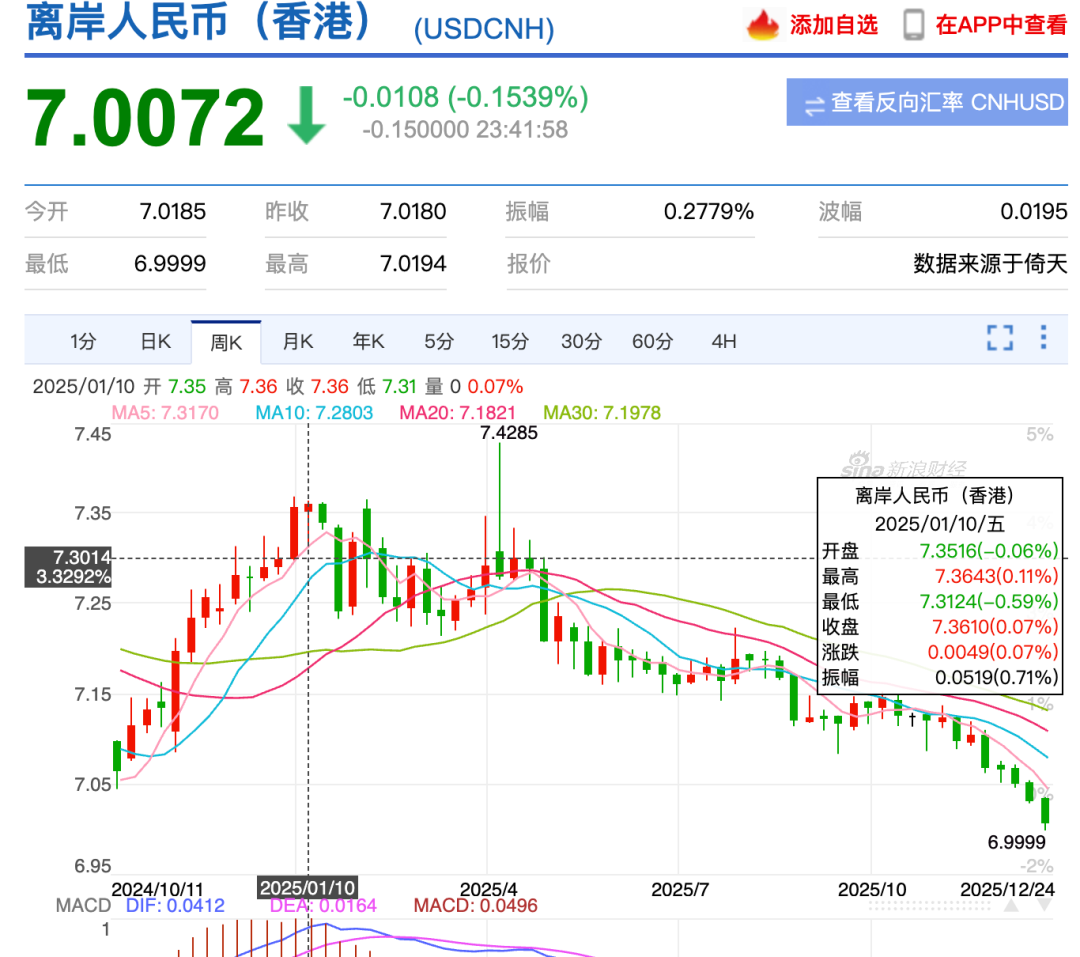Choose the 60分 interval tab
The image size is (1080, 957).
652,341
